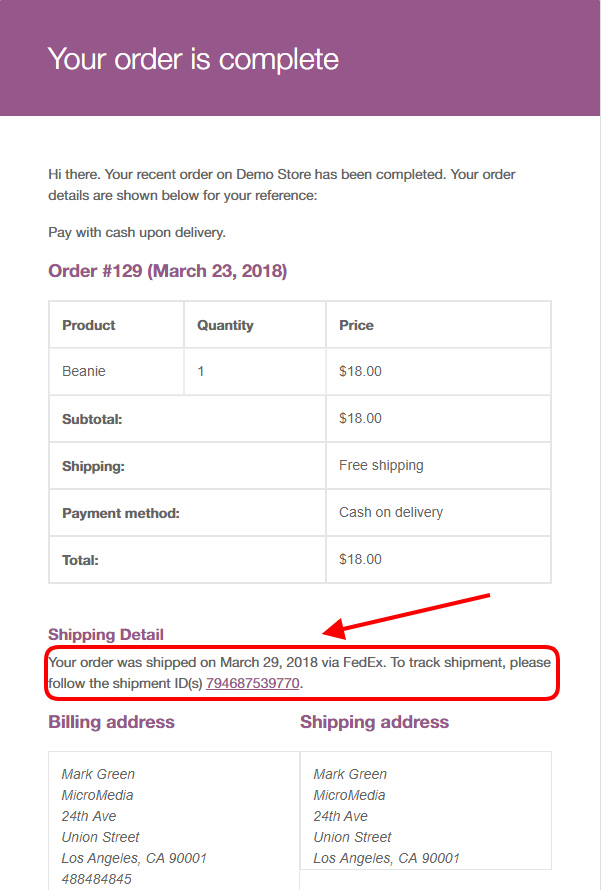
Task: Click the Subtotal label
Action: [92, 419]
